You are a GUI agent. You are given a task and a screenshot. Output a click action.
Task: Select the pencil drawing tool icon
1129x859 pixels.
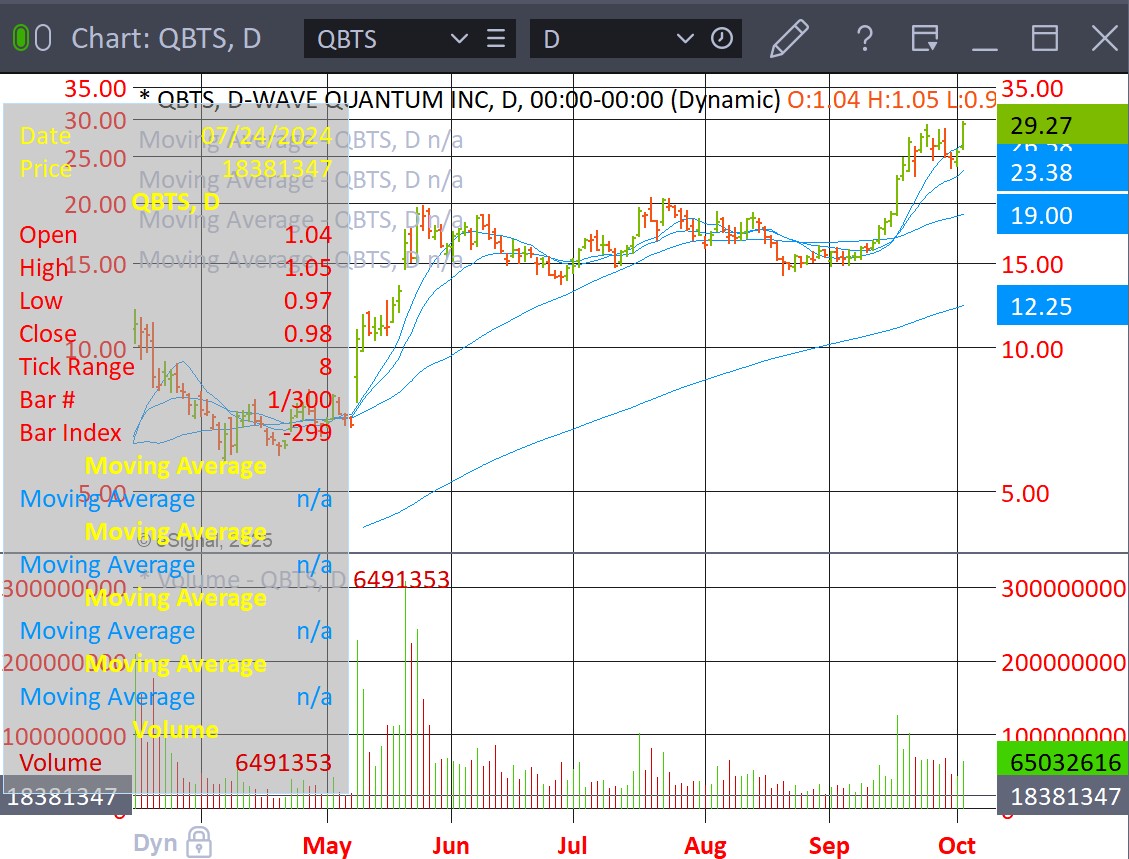point(789,39)
